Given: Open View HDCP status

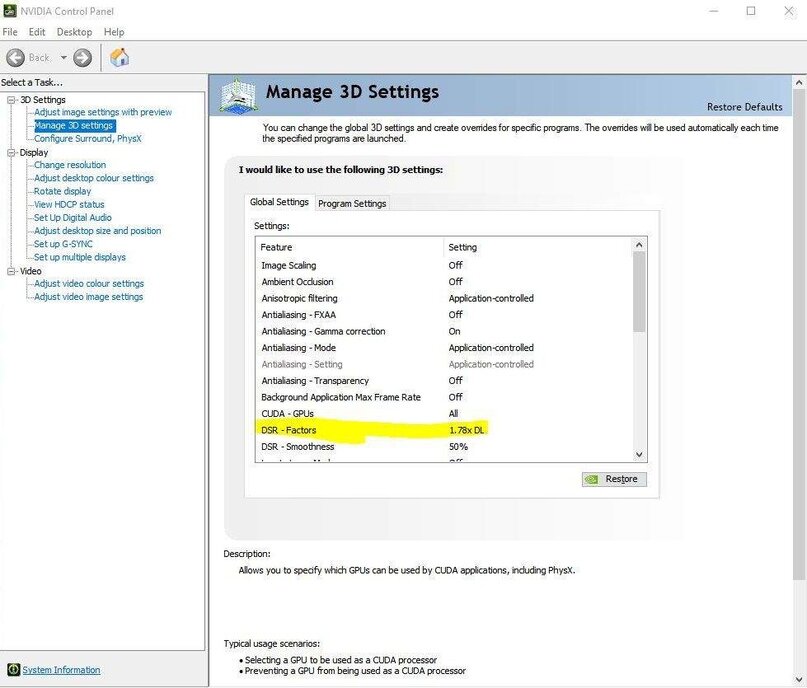Looking at the screenshot, I should 69,204.
